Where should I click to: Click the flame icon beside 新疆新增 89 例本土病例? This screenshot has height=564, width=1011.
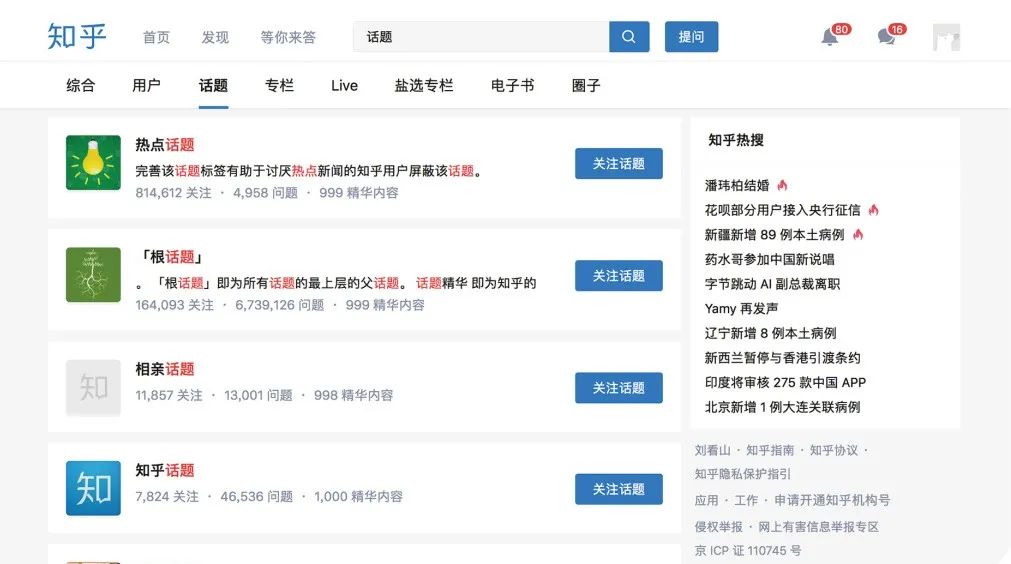[858, 234]
